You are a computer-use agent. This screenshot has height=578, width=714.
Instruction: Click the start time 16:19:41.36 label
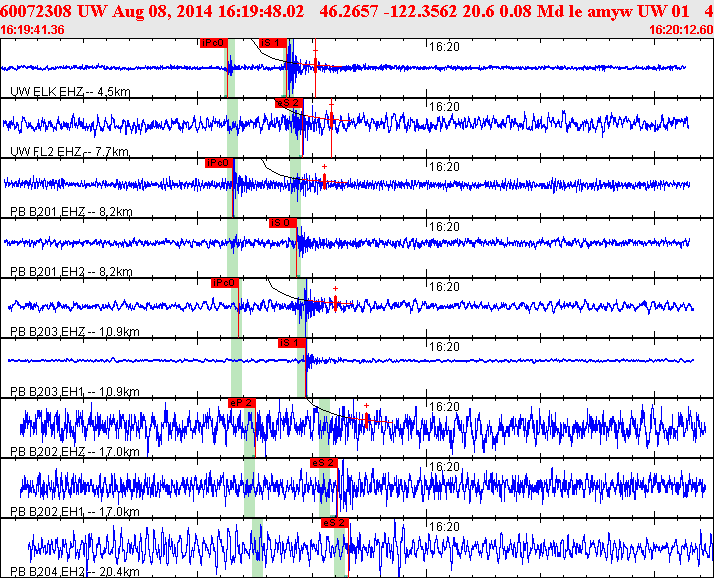(x=33, y=30)
